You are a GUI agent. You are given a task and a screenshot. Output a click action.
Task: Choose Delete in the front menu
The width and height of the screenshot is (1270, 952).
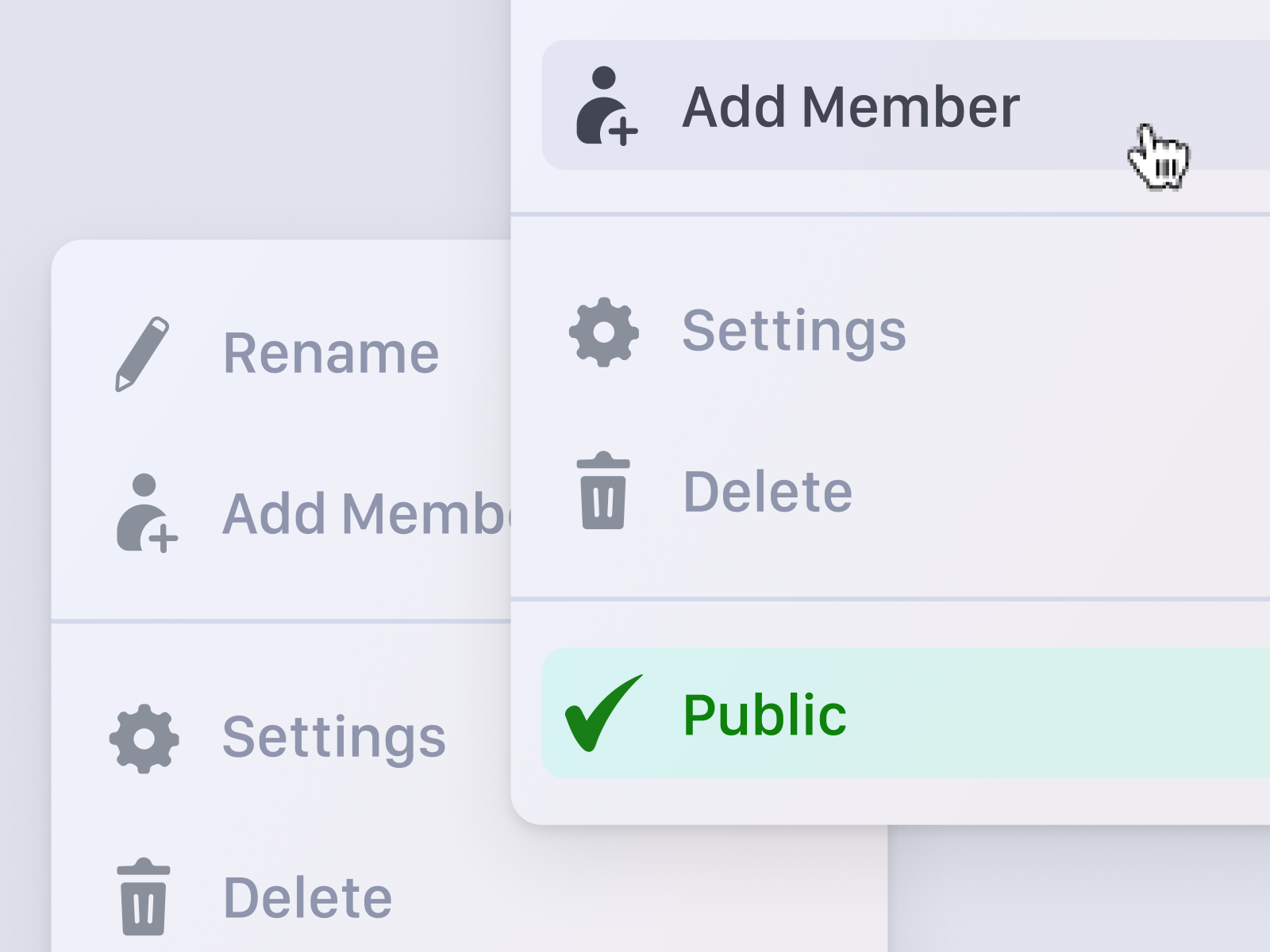(768, 492)
